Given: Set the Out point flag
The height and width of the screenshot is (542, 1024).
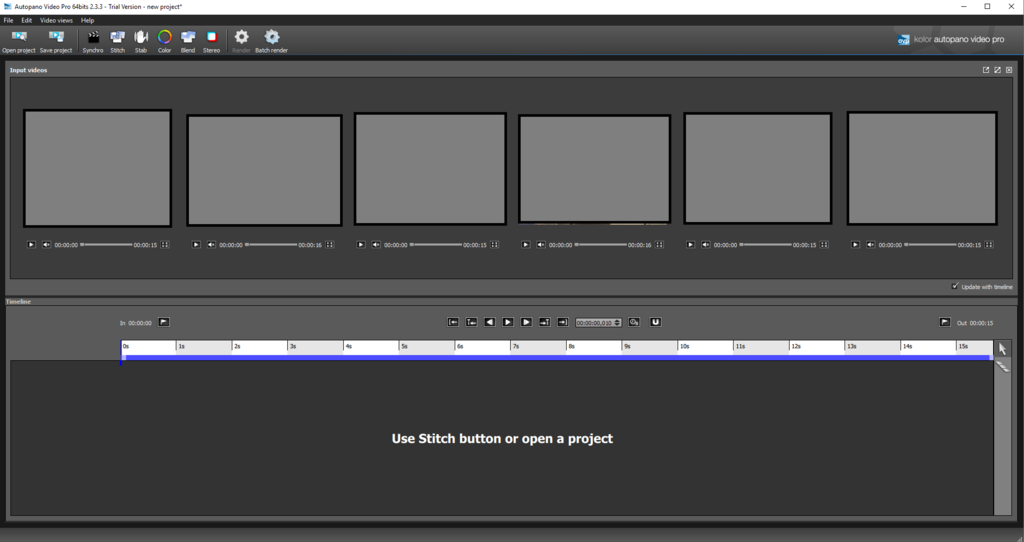Looking at the screenshot, I should [x=945, y=322].
